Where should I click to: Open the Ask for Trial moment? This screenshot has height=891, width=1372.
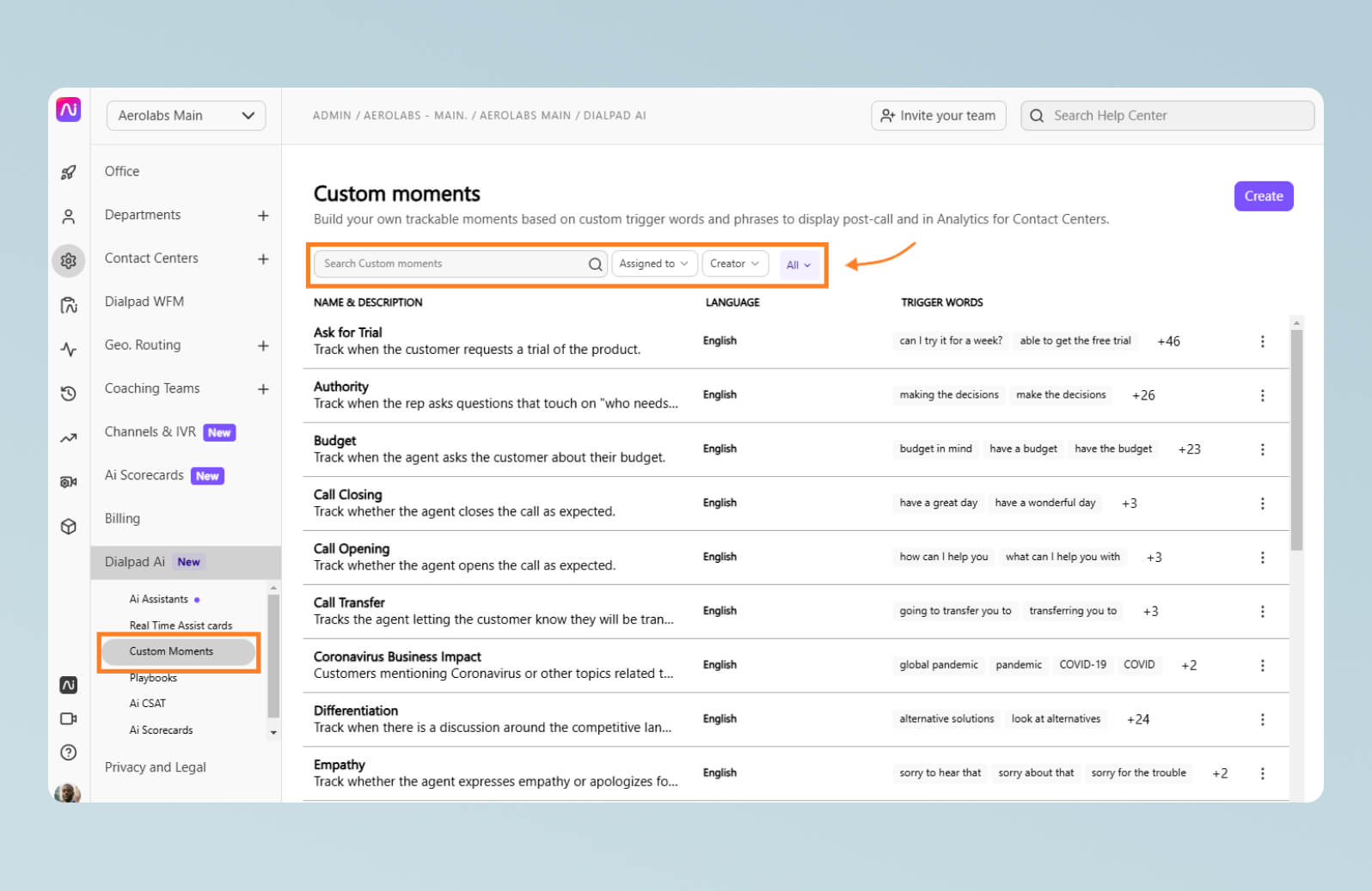coord(347,333)
